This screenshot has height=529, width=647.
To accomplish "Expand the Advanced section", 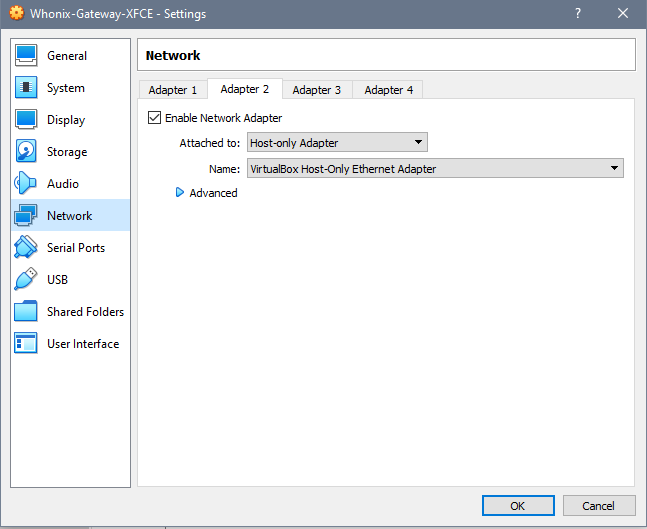I will click(x=181, y=193).
